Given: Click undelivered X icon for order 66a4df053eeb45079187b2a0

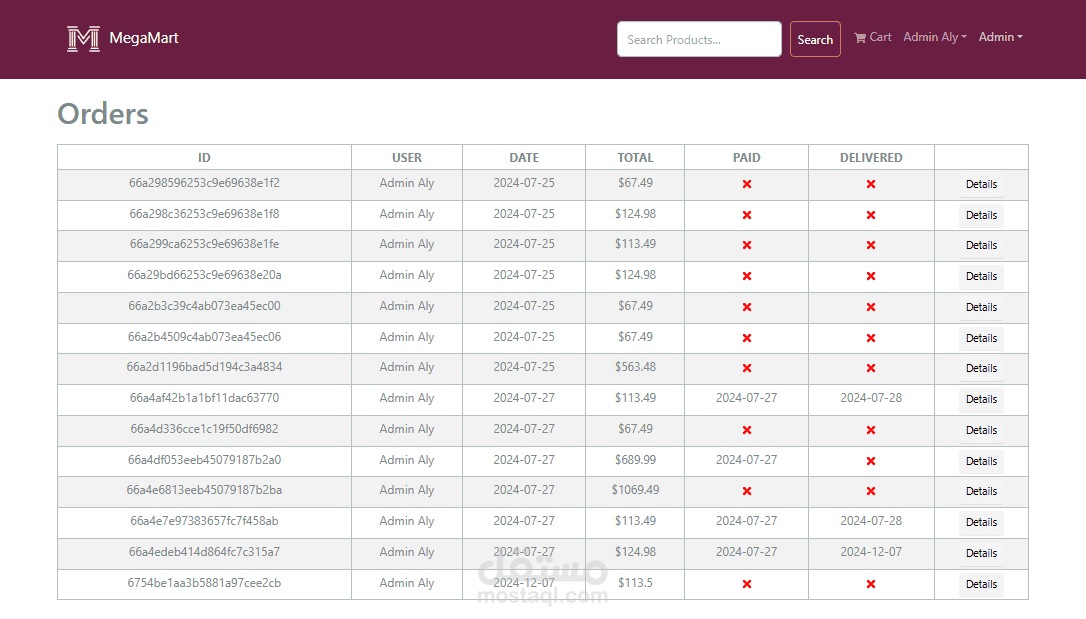Looking at the screenshot, I should 871,461.
